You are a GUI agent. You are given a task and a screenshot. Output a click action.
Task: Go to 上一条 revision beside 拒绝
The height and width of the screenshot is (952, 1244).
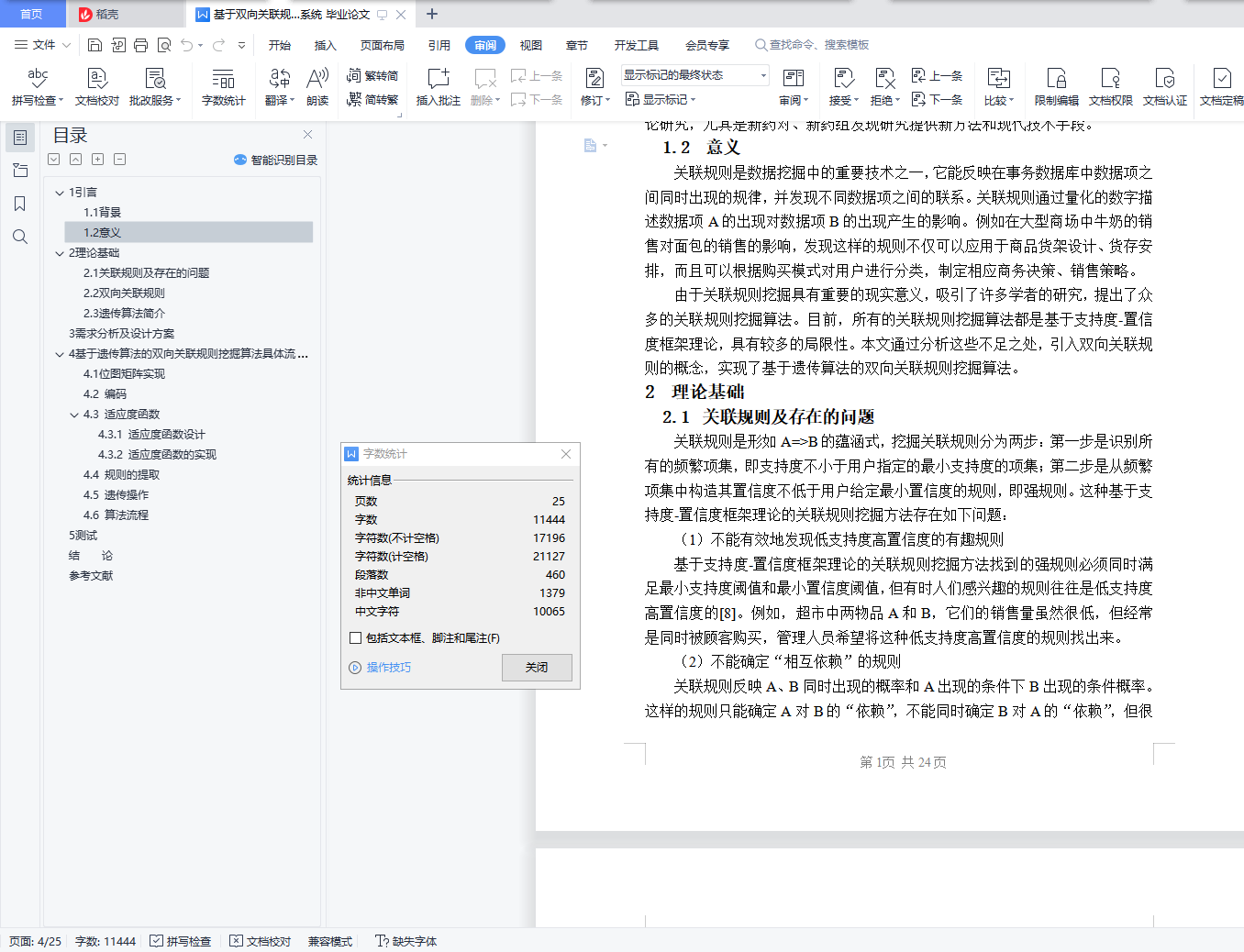point(937,76)
